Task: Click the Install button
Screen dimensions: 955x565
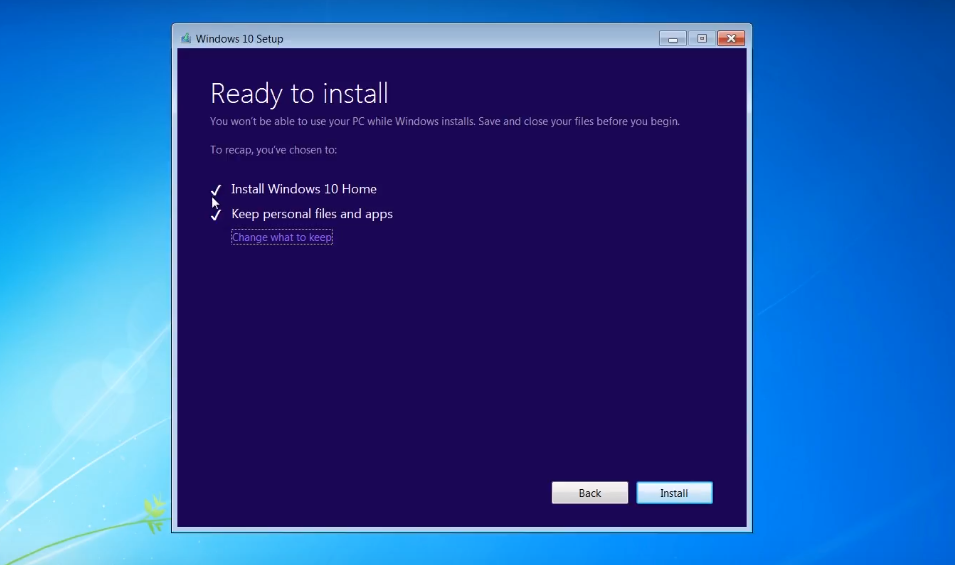Action: 674,493
